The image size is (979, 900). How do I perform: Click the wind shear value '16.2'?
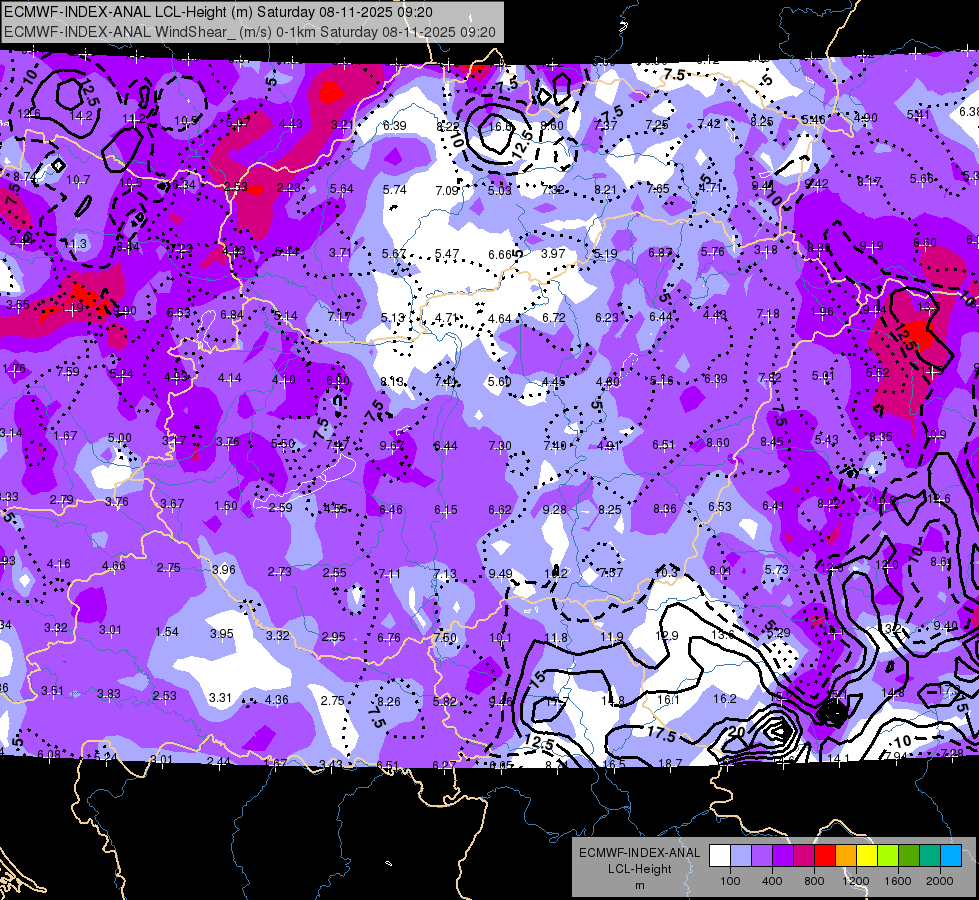(x=725, y=699)
